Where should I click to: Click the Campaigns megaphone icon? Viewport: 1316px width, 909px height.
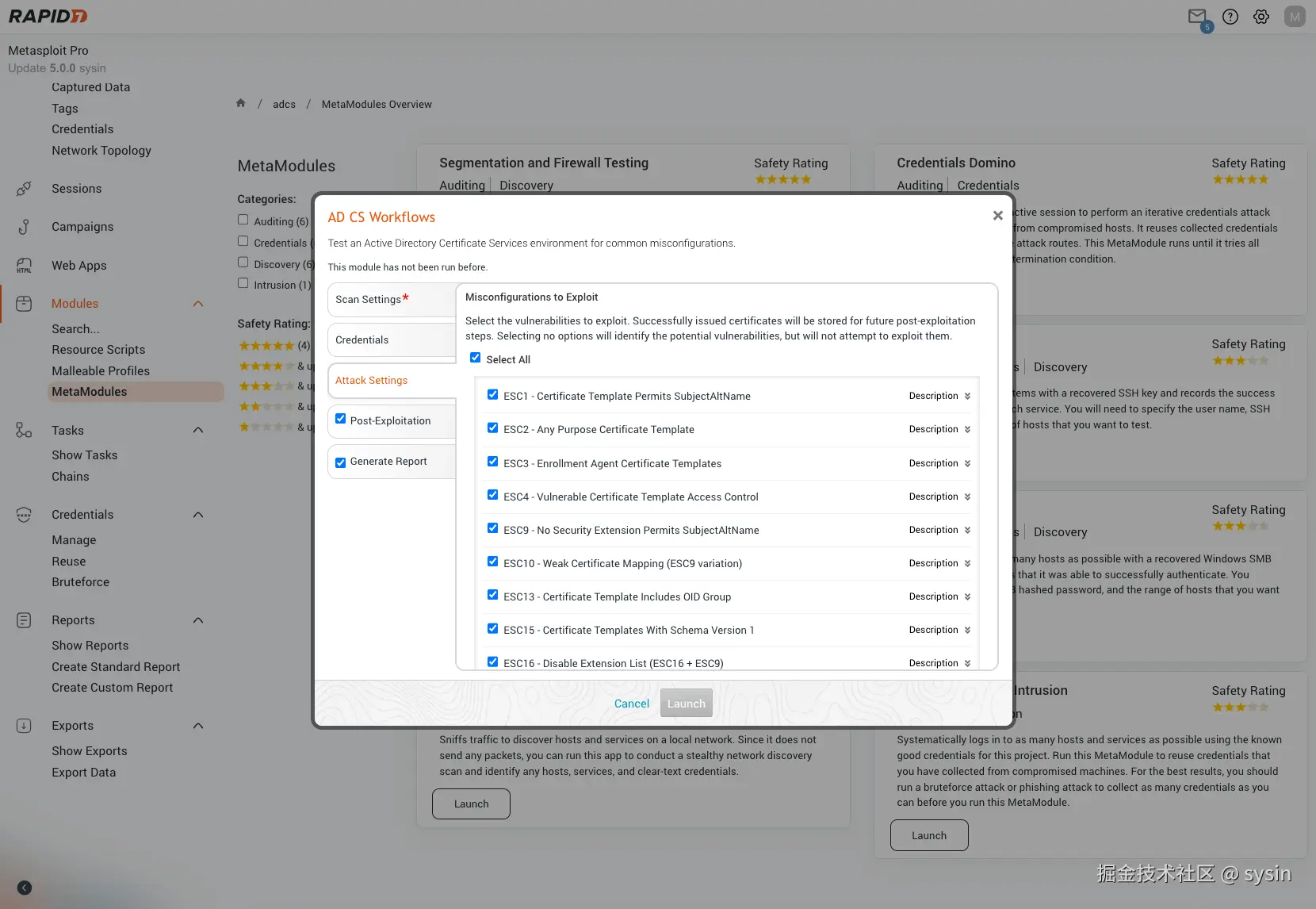tap(25, 227)
